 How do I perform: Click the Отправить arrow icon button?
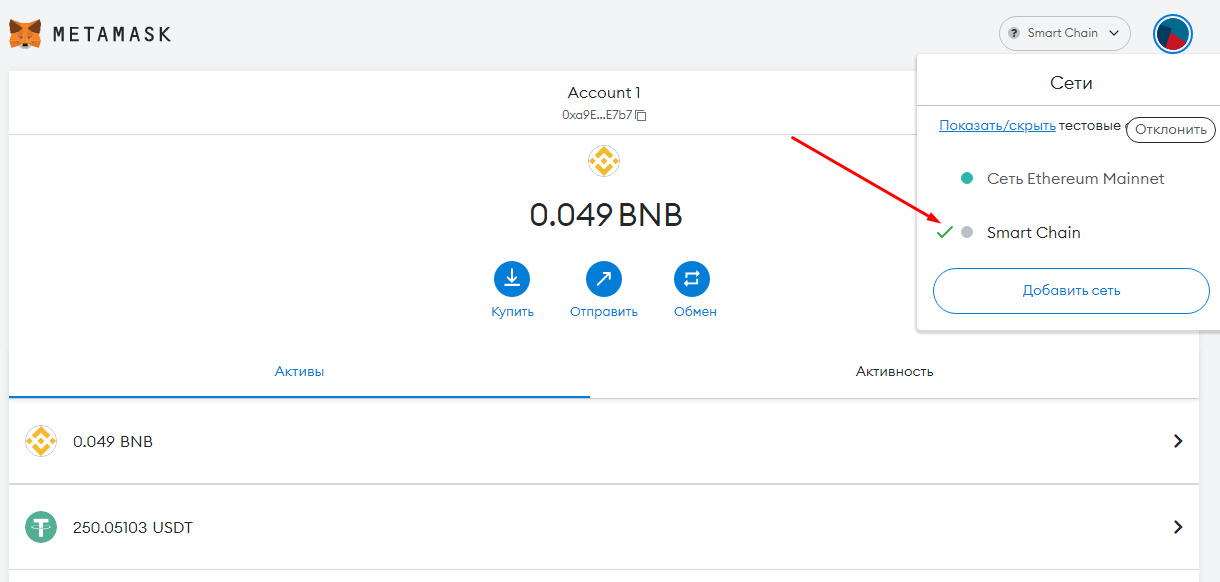point(603,279)
